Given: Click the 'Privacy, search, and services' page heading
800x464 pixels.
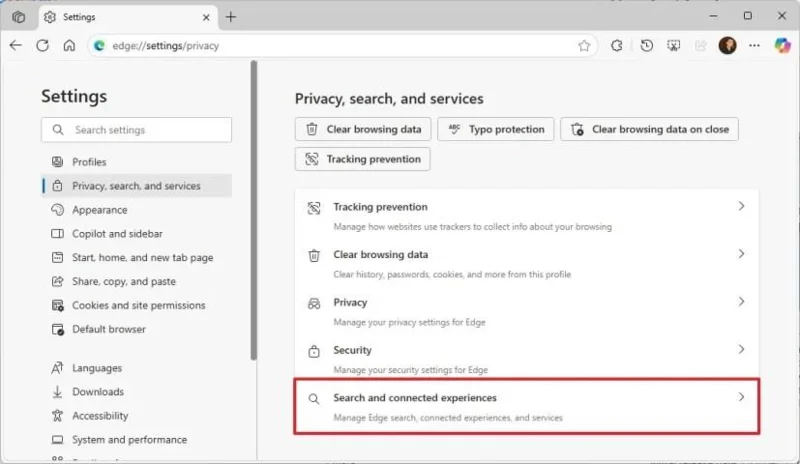Looking at the screenshot, I should pos(389,99).
